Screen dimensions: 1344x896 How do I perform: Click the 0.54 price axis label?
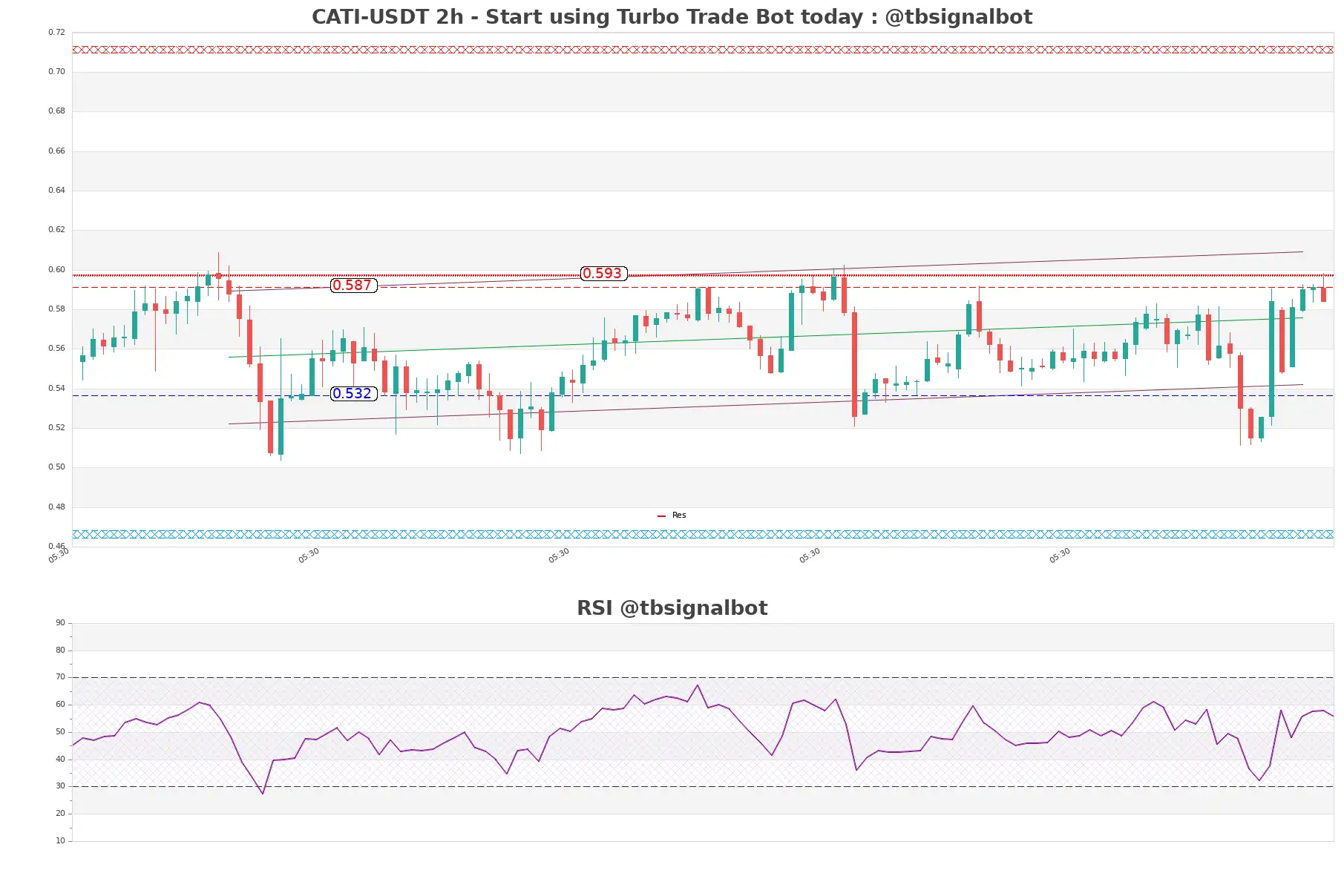pyautogui.click(x=56, y=389)
